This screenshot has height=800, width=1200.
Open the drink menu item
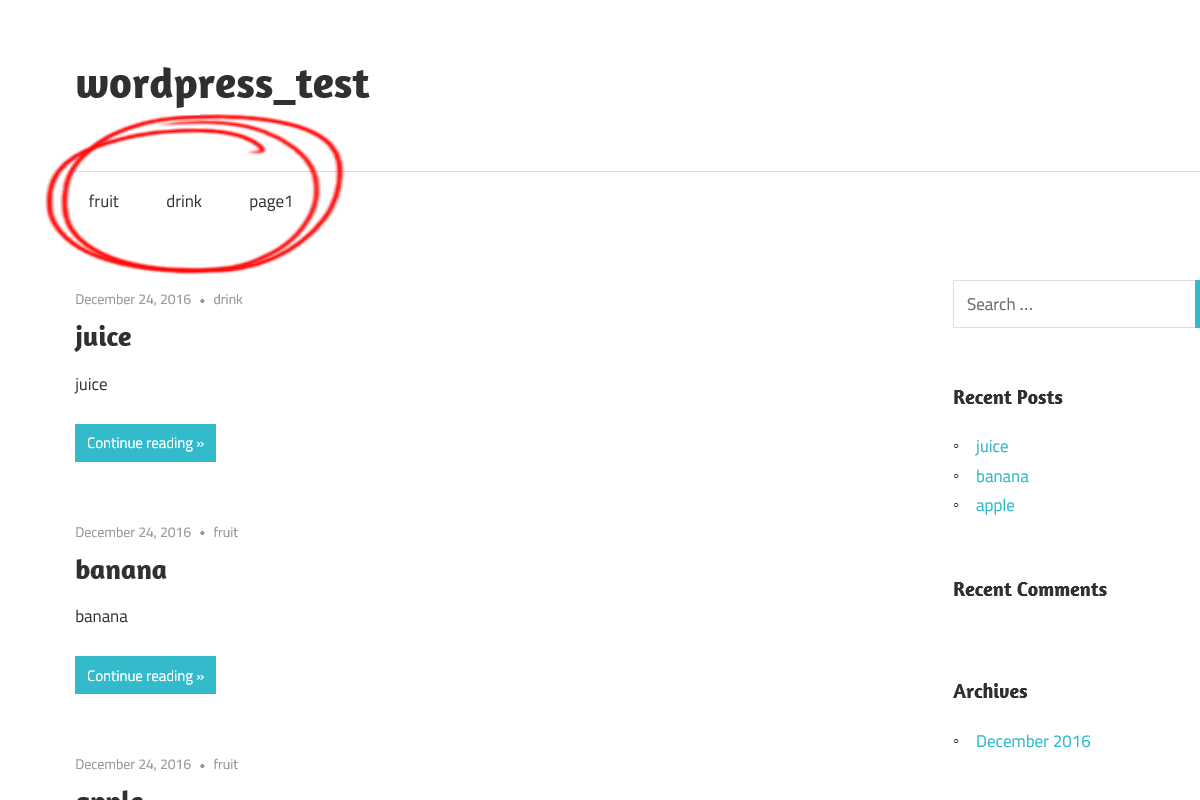pos(184,201)
